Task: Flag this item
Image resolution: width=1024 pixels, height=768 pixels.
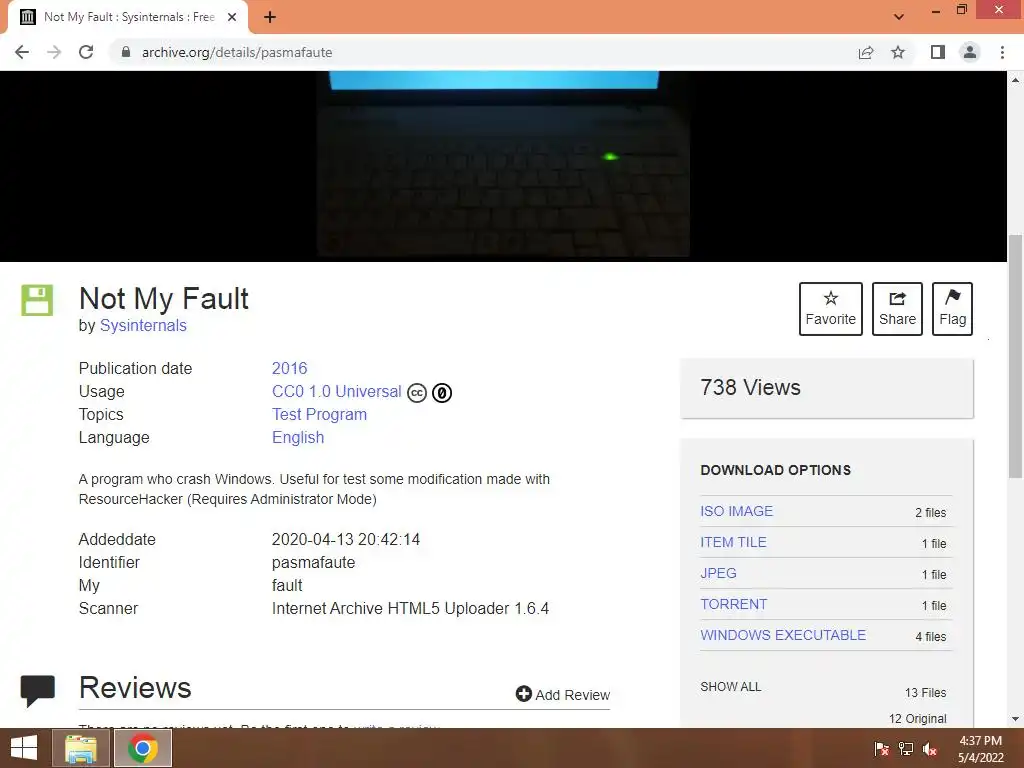Action: pos(952,309)
